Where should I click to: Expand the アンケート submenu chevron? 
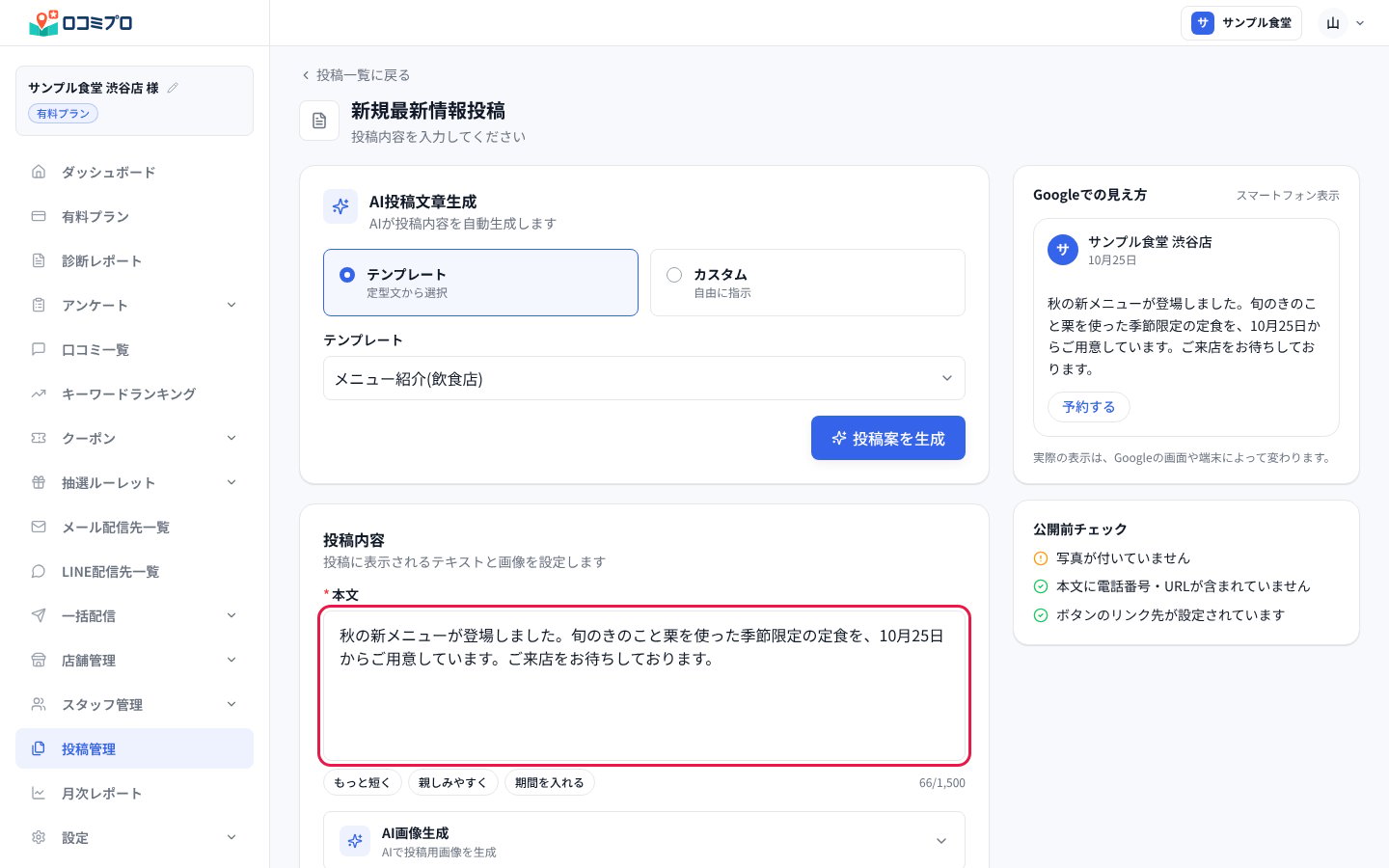click(x=231, y=305)
